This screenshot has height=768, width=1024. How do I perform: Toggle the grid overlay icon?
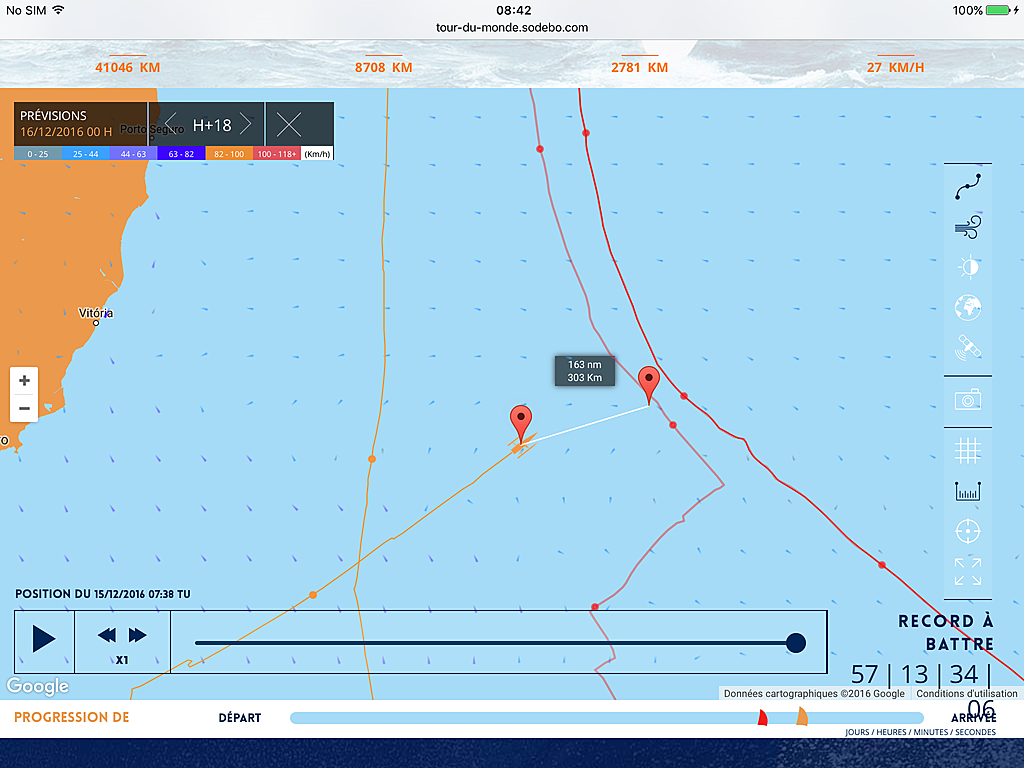tap(968, 451)
